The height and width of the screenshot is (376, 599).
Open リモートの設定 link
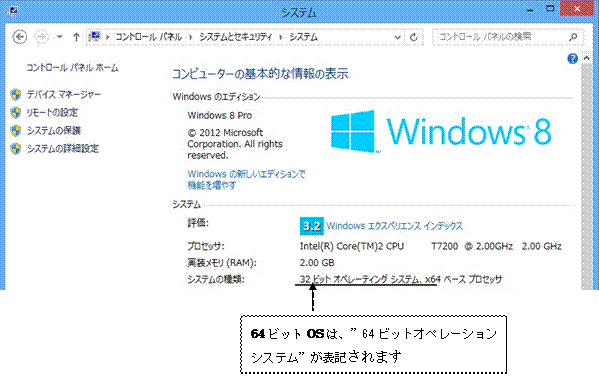pyautogui.click(x=52, y=112)
